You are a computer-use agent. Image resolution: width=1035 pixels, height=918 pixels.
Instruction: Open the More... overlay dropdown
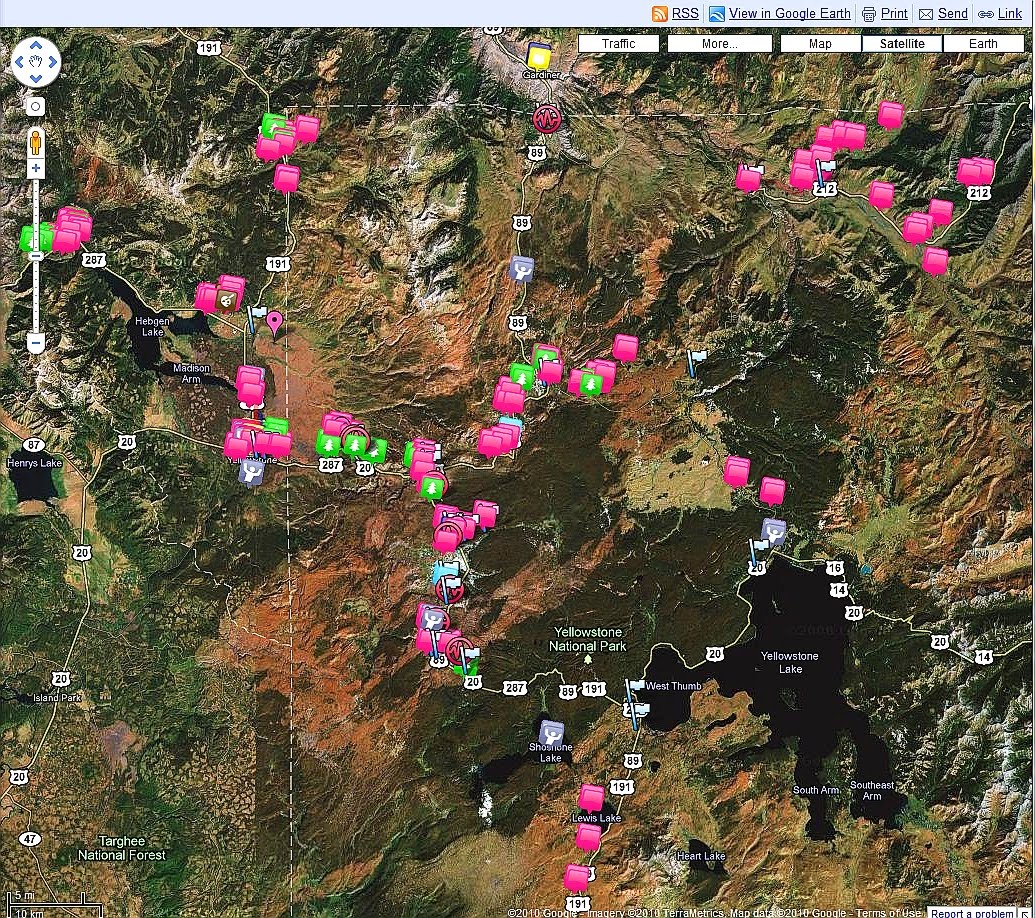719,43
